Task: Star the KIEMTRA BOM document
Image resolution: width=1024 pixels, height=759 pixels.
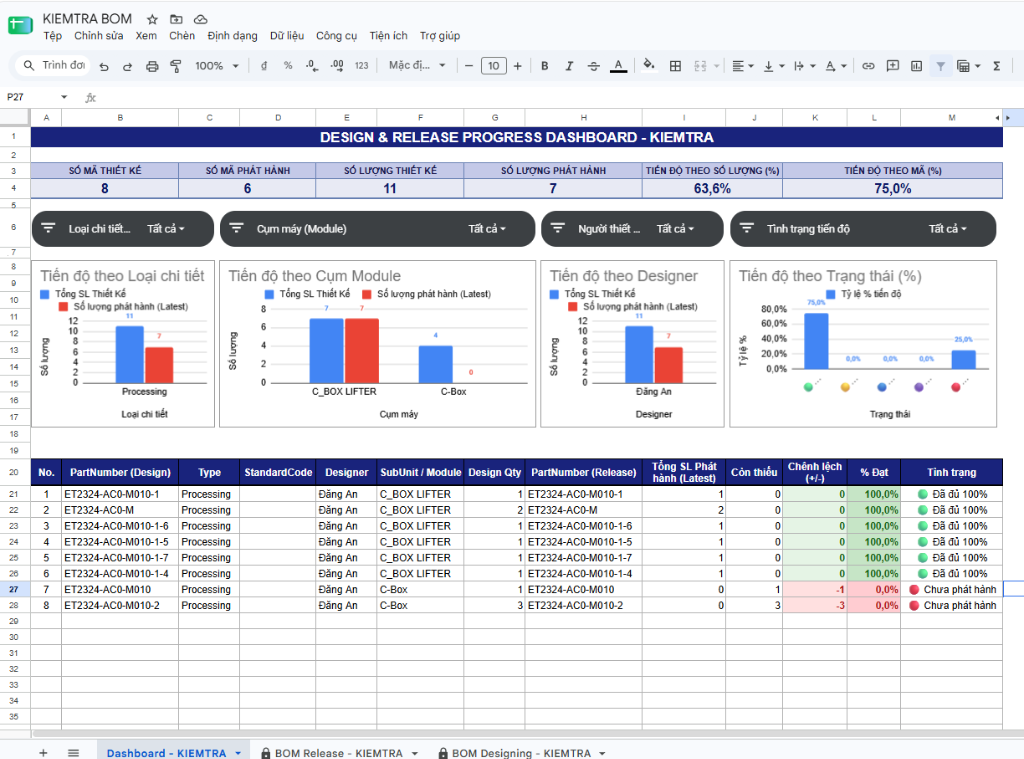Action: [x=152, y=19]
